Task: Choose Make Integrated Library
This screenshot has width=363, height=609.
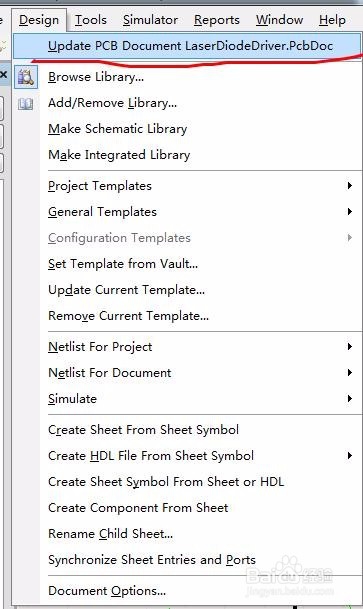Action: (119, 155)
